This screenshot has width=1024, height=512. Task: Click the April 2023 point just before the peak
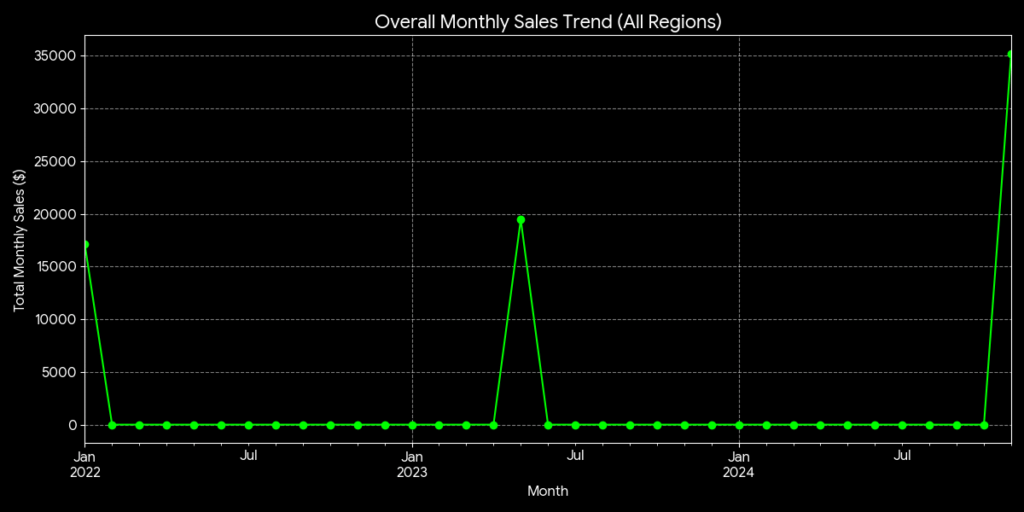pyautogui.click(x=494, y=425)
